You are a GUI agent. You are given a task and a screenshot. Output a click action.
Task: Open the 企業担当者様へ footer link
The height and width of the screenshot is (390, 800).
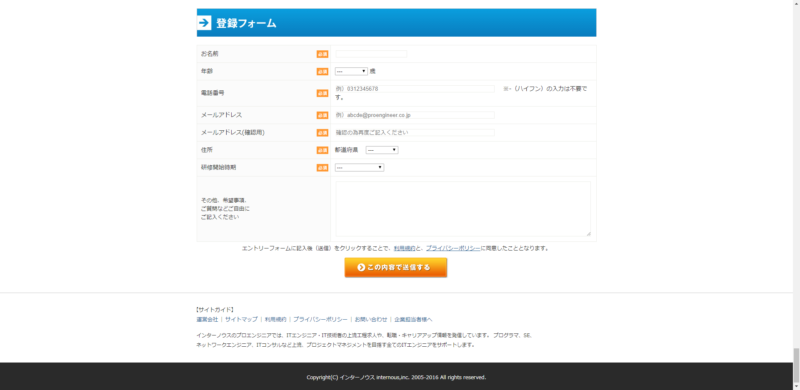tap(413, 319)
